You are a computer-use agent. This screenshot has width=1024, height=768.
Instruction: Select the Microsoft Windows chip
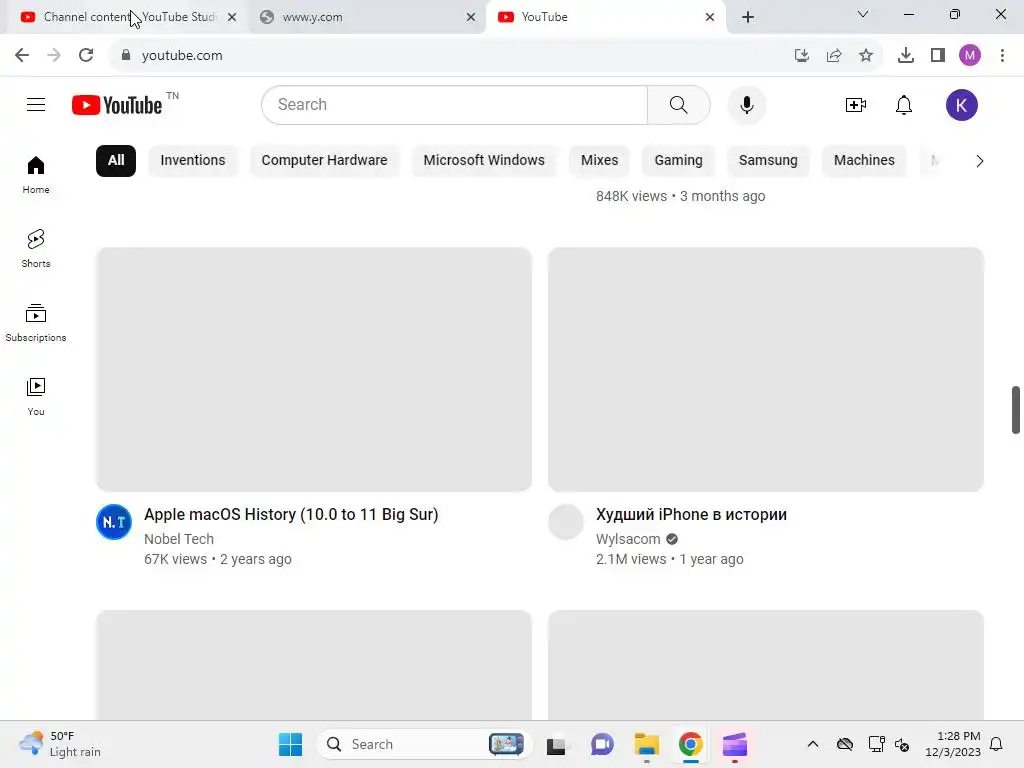point(484,161)
